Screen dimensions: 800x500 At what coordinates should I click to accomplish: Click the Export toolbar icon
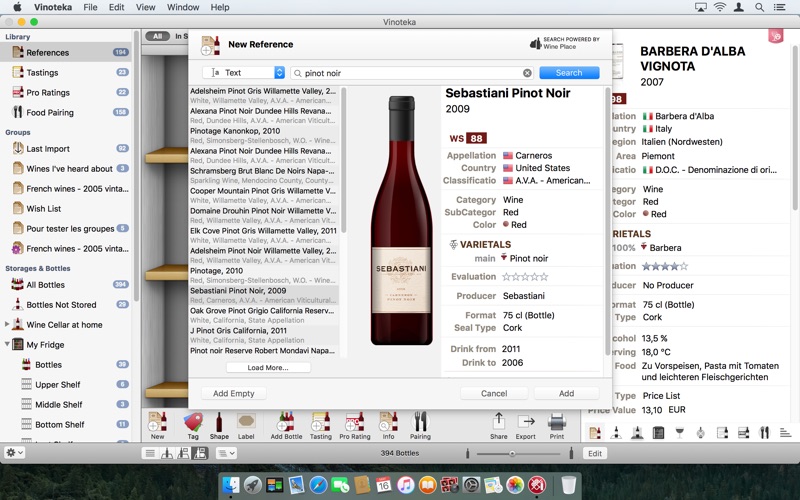pos(526,424)
